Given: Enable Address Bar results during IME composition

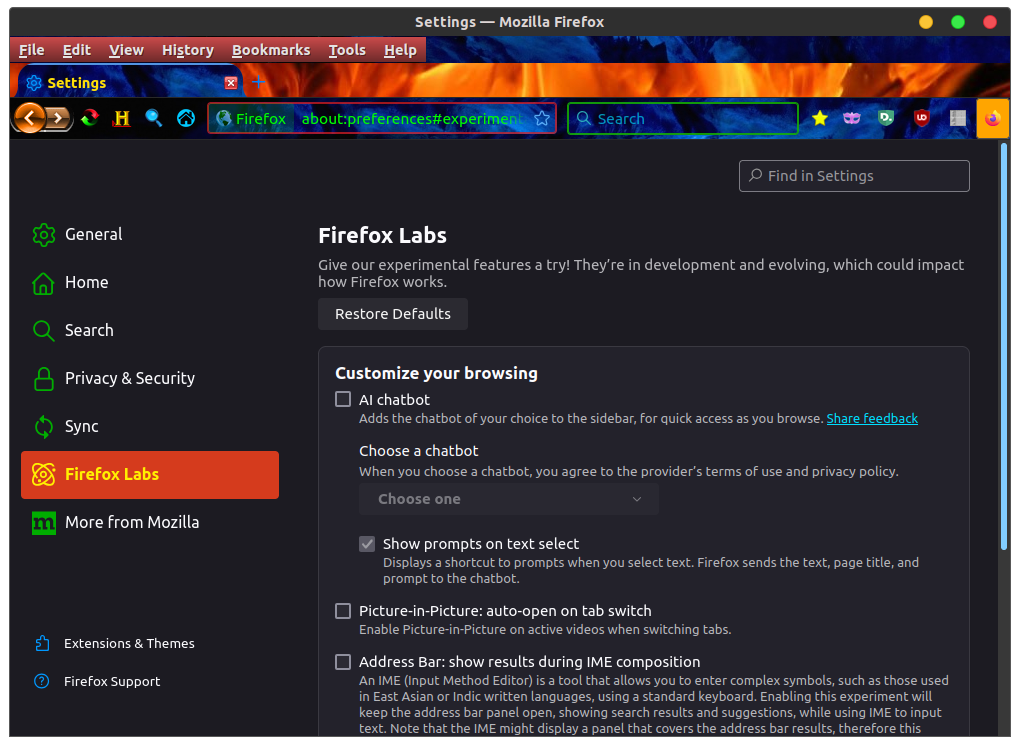Looking at the screenshot, I should pyautogui.click(x=343, y=661).
